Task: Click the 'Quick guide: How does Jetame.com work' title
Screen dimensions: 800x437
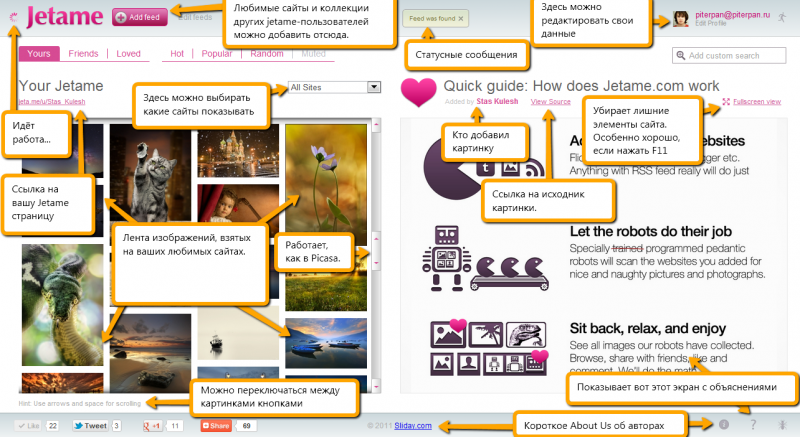Action: coord(581,86)
